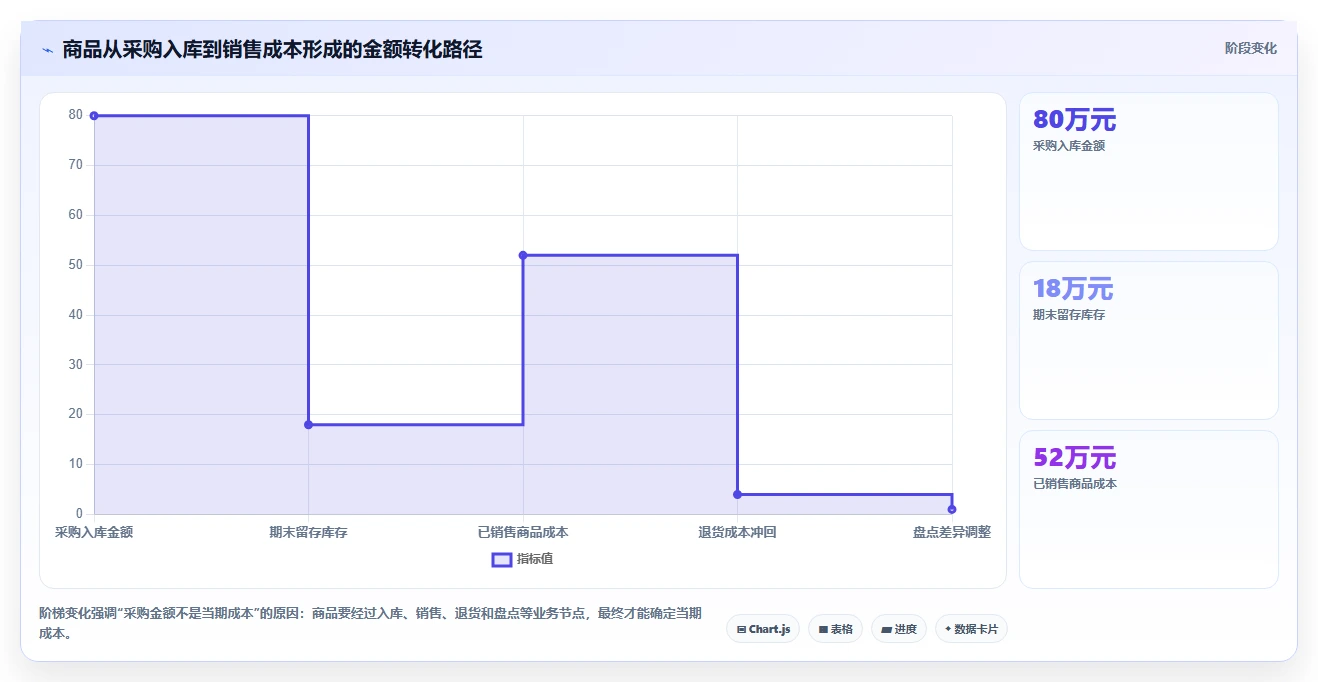
Task: Click the x-axis label 采购入库金额
Action: coord(94,532)
